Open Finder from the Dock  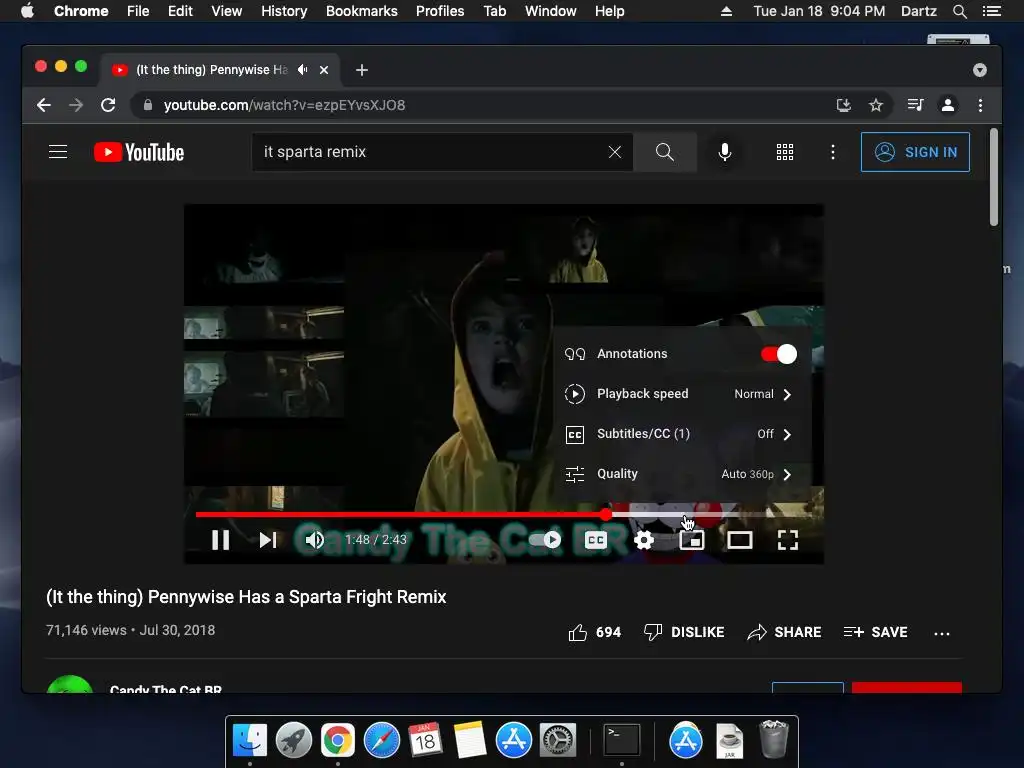click(249, 741)
